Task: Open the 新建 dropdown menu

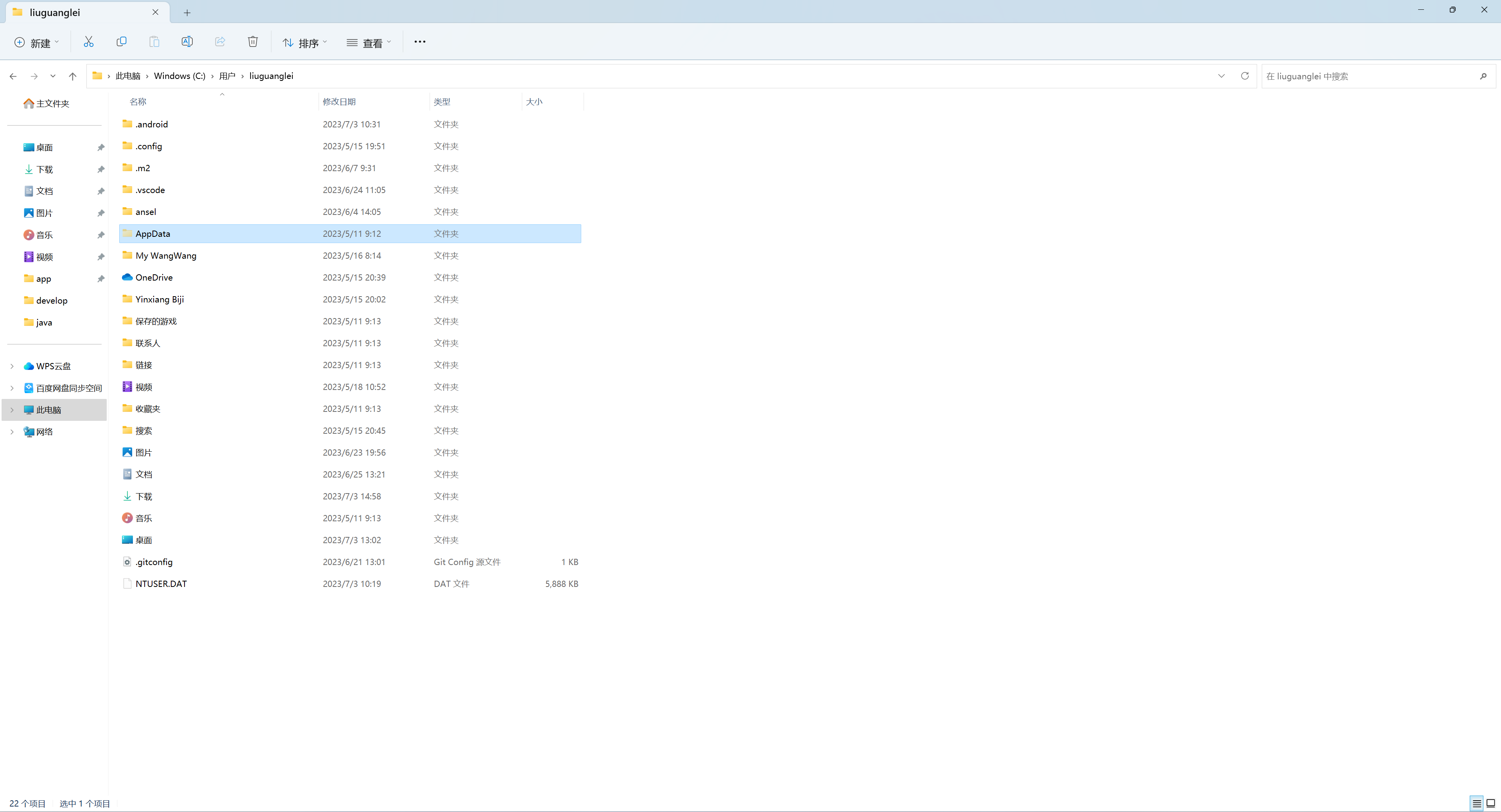Action: [x=37, y=43]
